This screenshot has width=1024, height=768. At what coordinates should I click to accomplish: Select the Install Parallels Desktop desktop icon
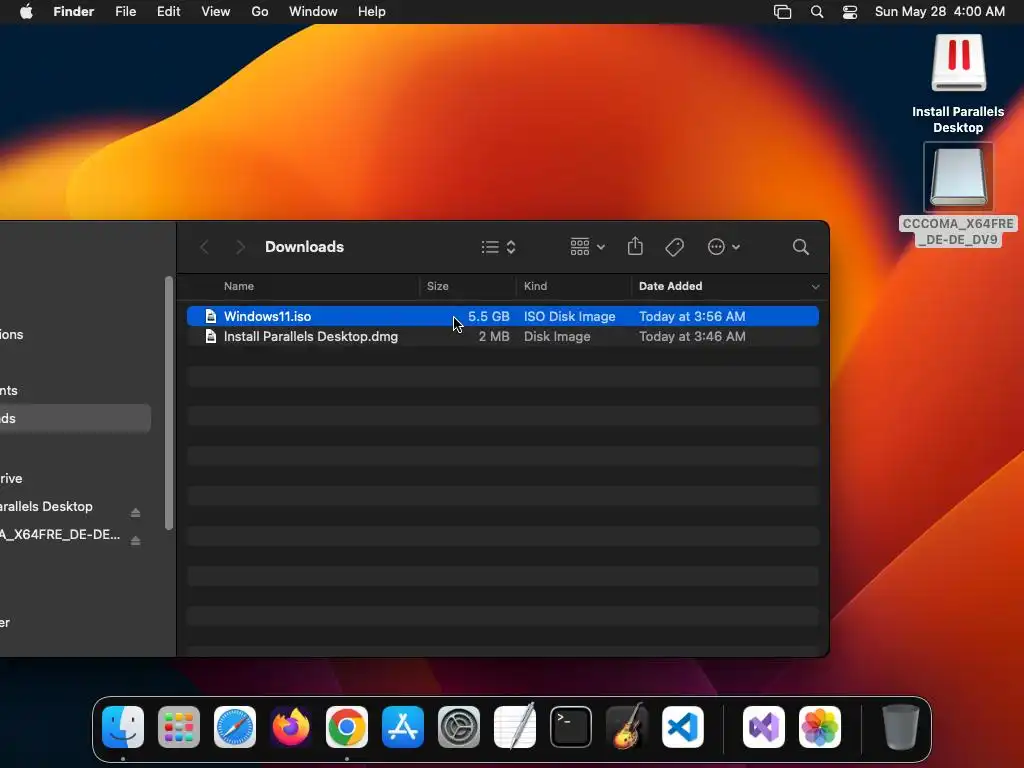pyautogui.click(x=958, y=84)
